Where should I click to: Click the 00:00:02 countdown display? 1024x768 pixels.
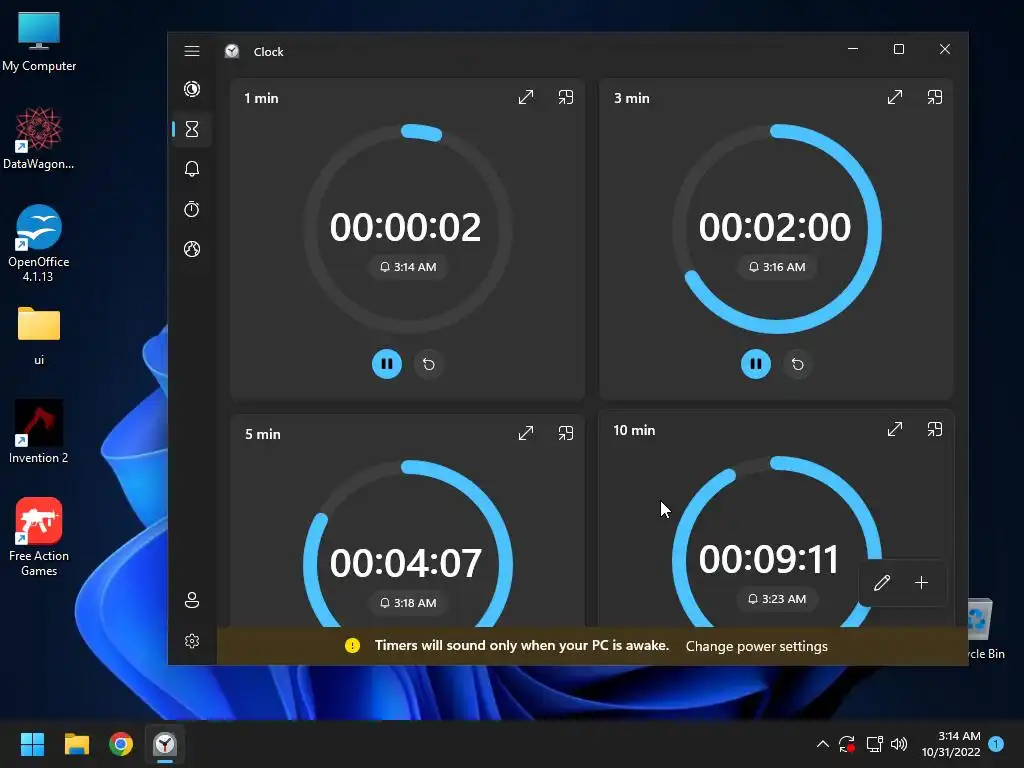click(406, 227)
